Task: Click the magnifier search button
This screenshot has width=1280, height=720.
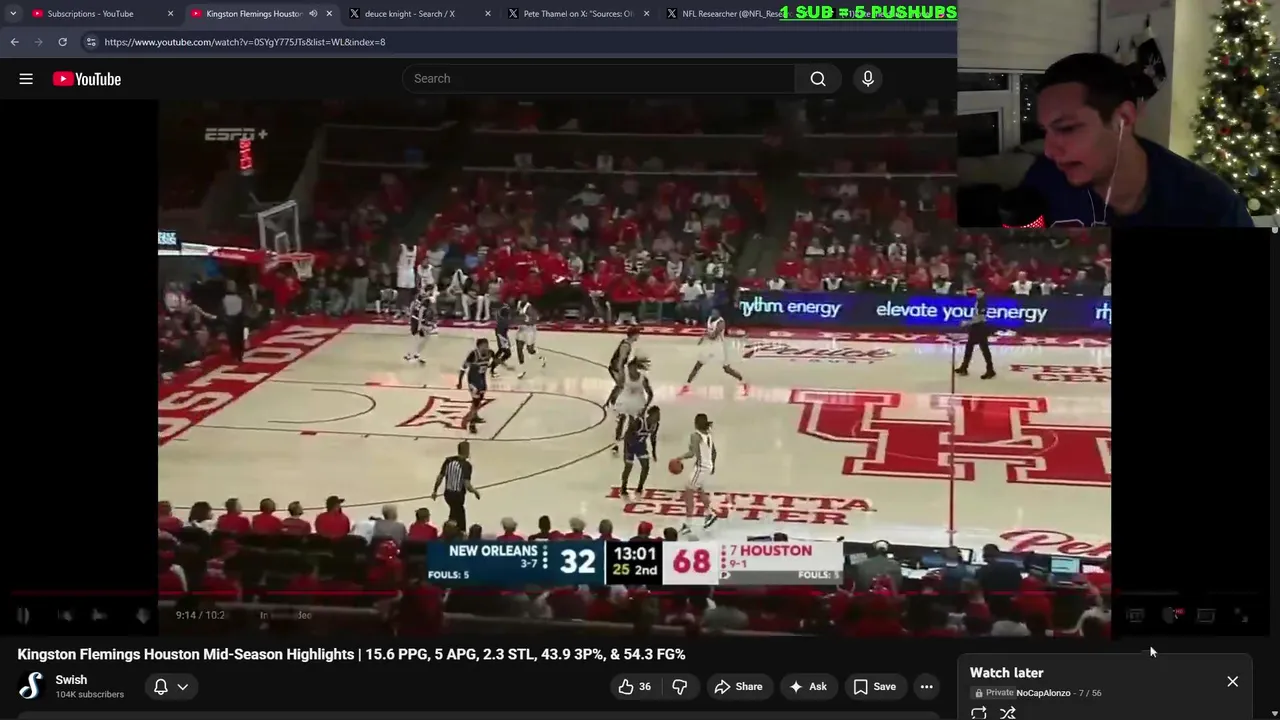Action: click(x=818, y=79)
